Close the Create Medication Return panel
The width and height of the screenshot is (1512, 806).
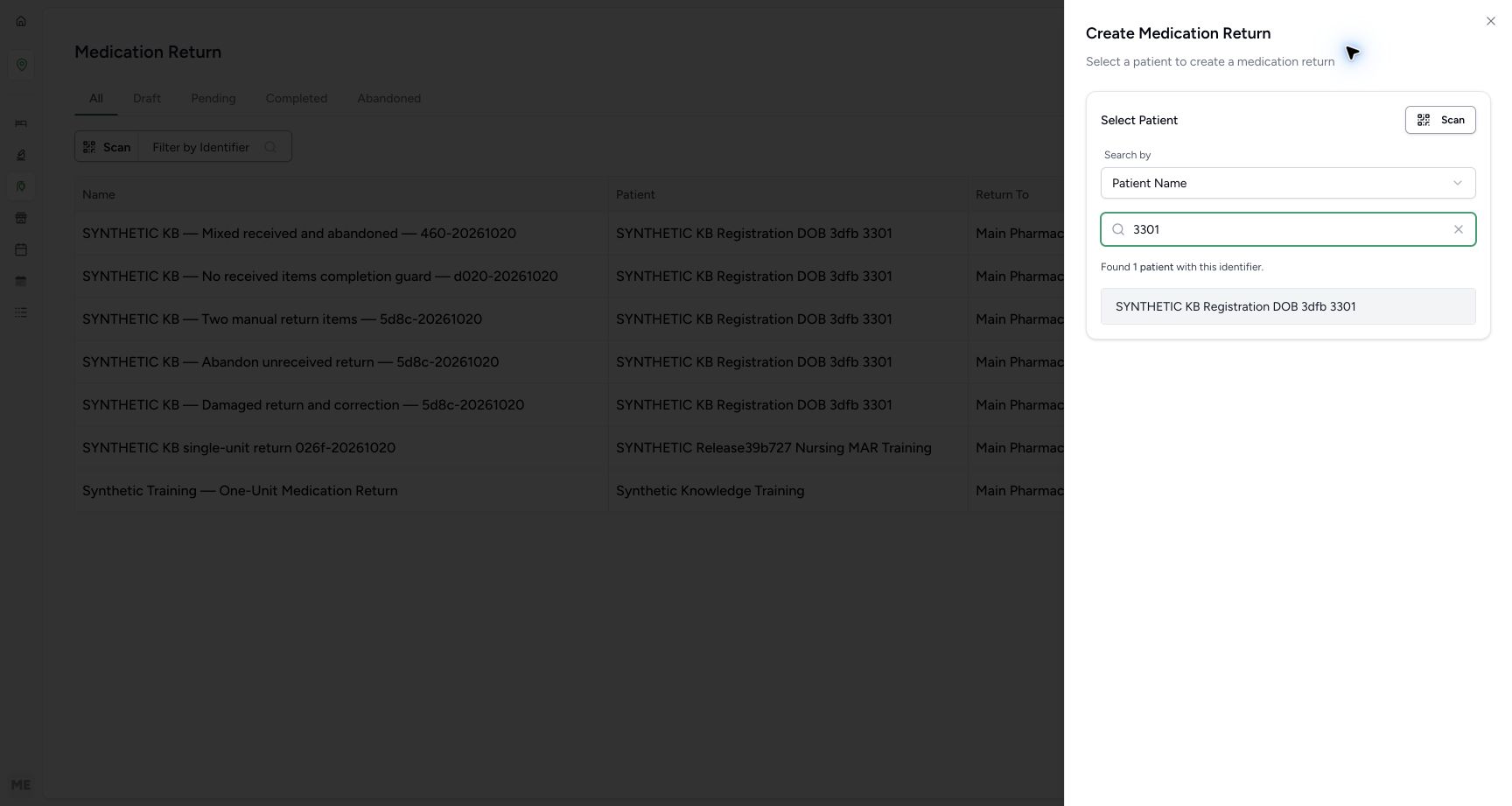1491,21
